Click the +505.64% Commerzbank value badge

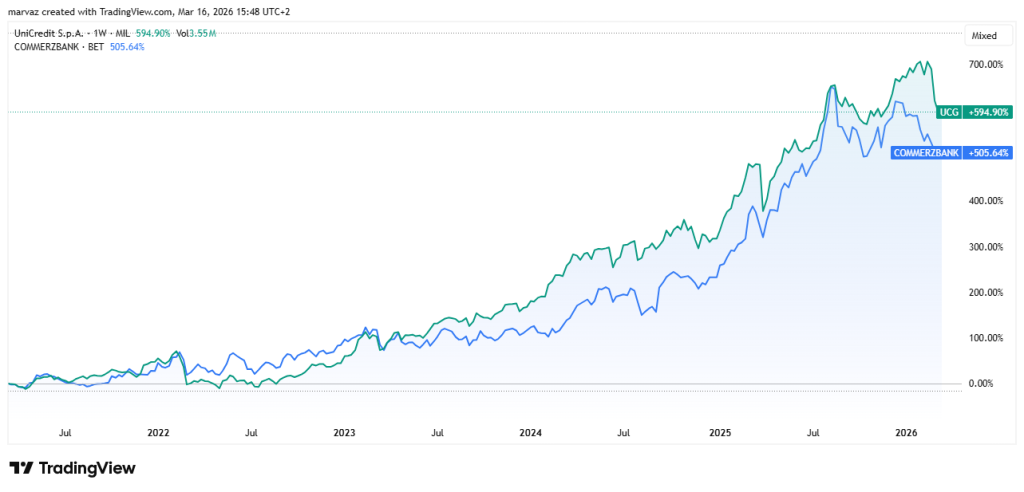(988, 153)
